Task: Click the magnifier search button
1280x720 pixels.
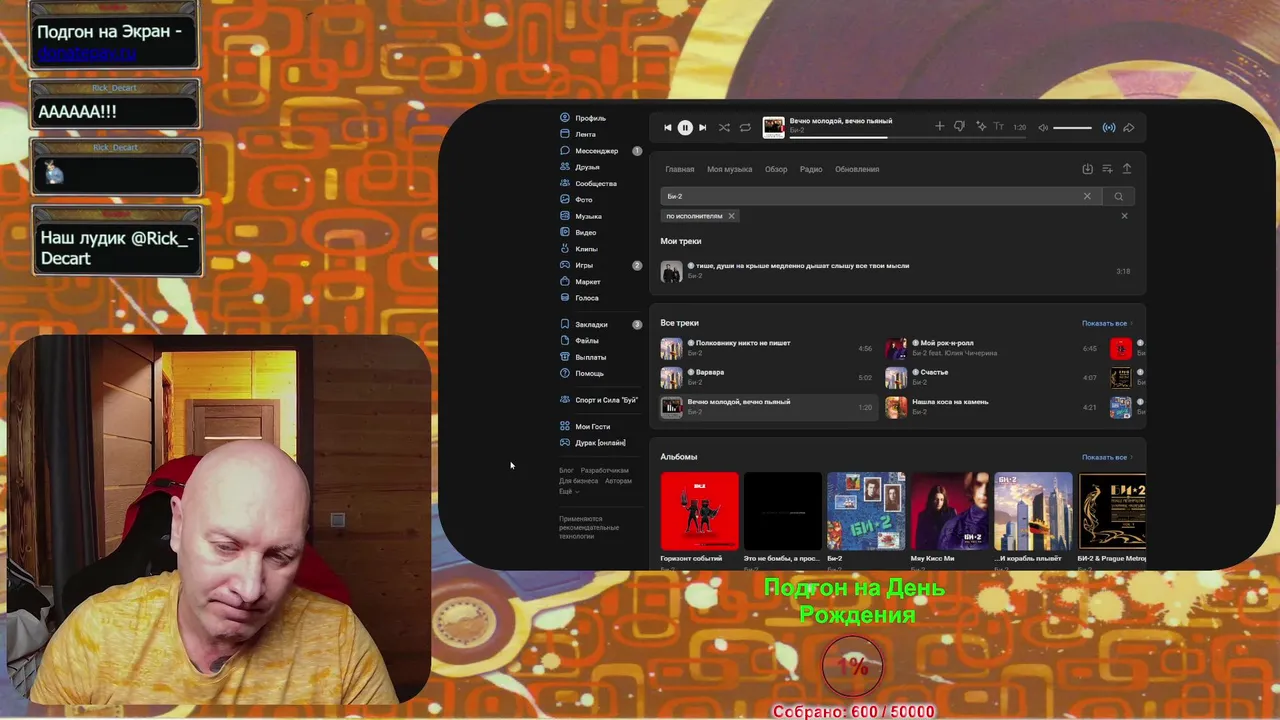Action: 1119,196
